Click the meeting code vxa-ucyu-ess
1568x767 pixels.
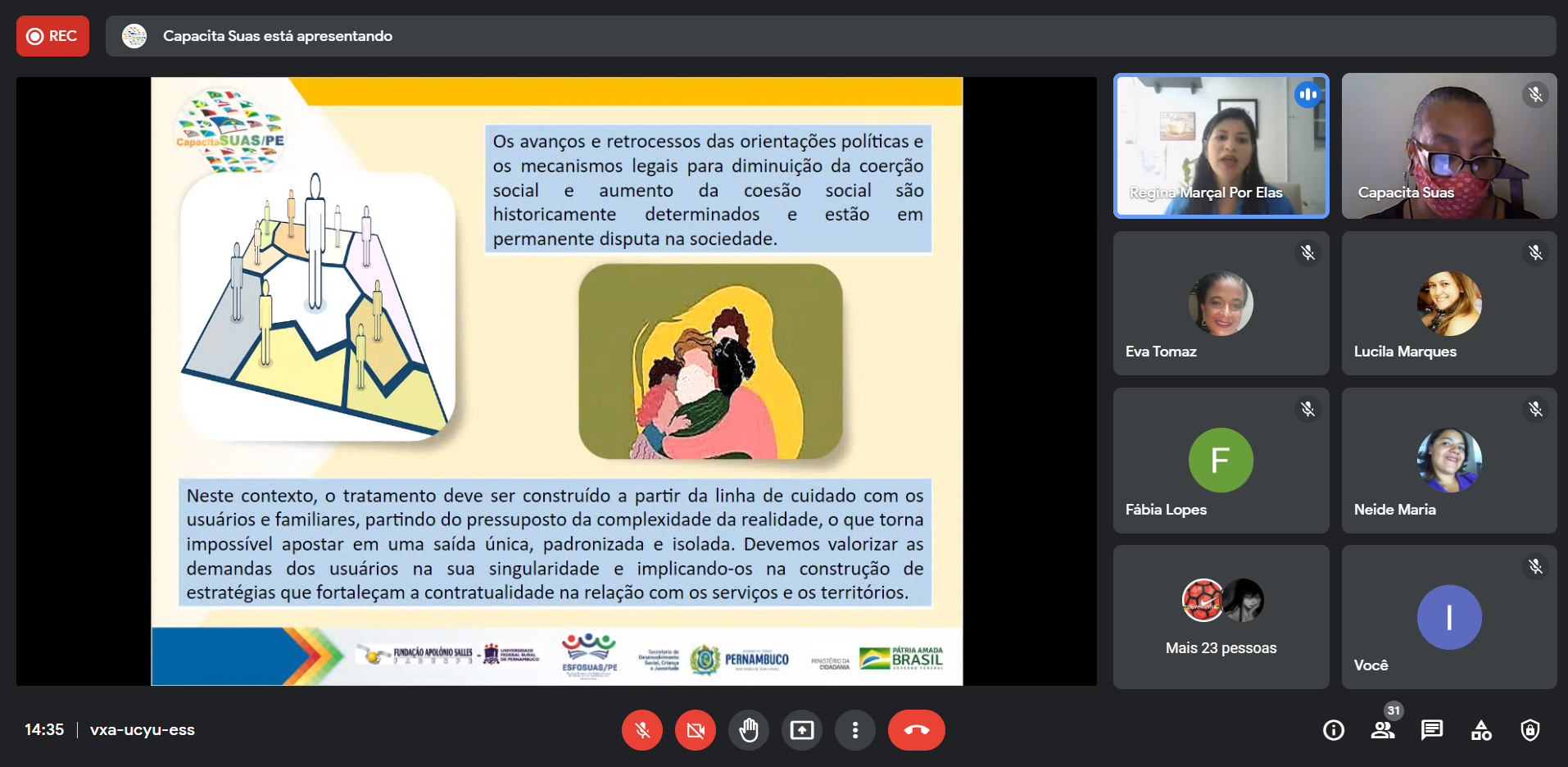[x=143, y=730]
